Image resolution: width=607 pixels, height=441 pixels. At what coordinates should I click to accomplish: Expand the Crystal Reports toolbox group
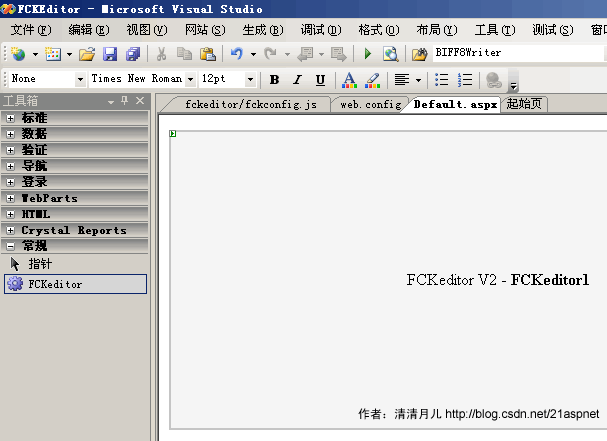coord(10,230)
